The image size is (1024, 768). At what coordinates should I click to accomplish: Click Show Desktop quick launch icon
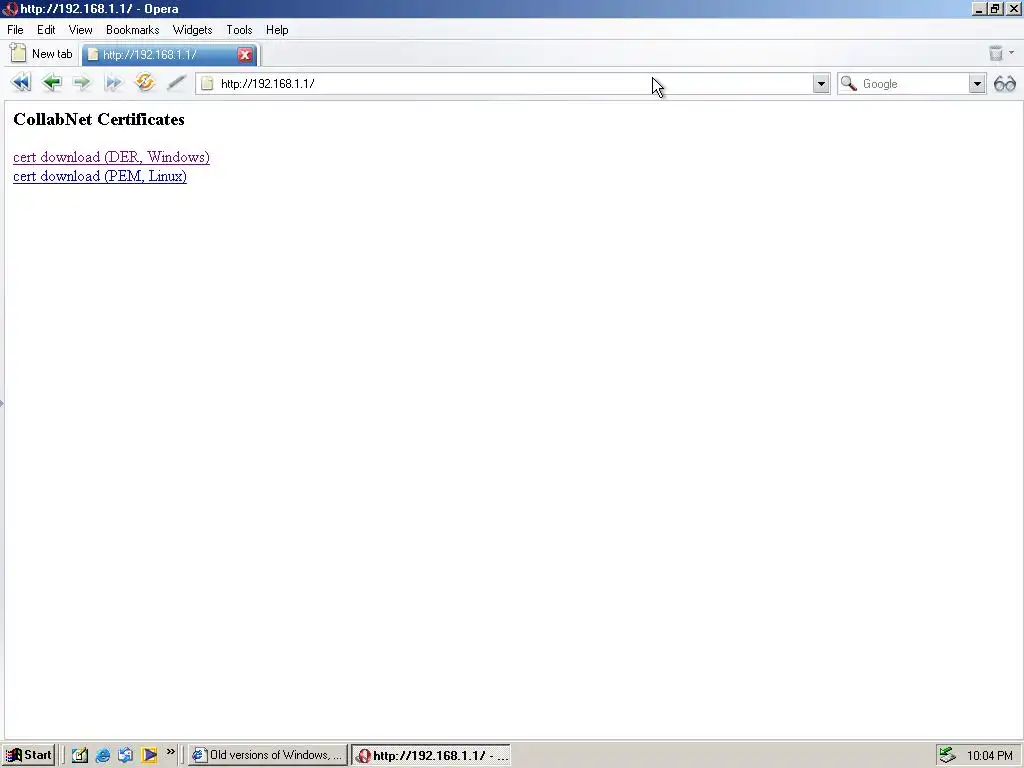pos(80,755)
